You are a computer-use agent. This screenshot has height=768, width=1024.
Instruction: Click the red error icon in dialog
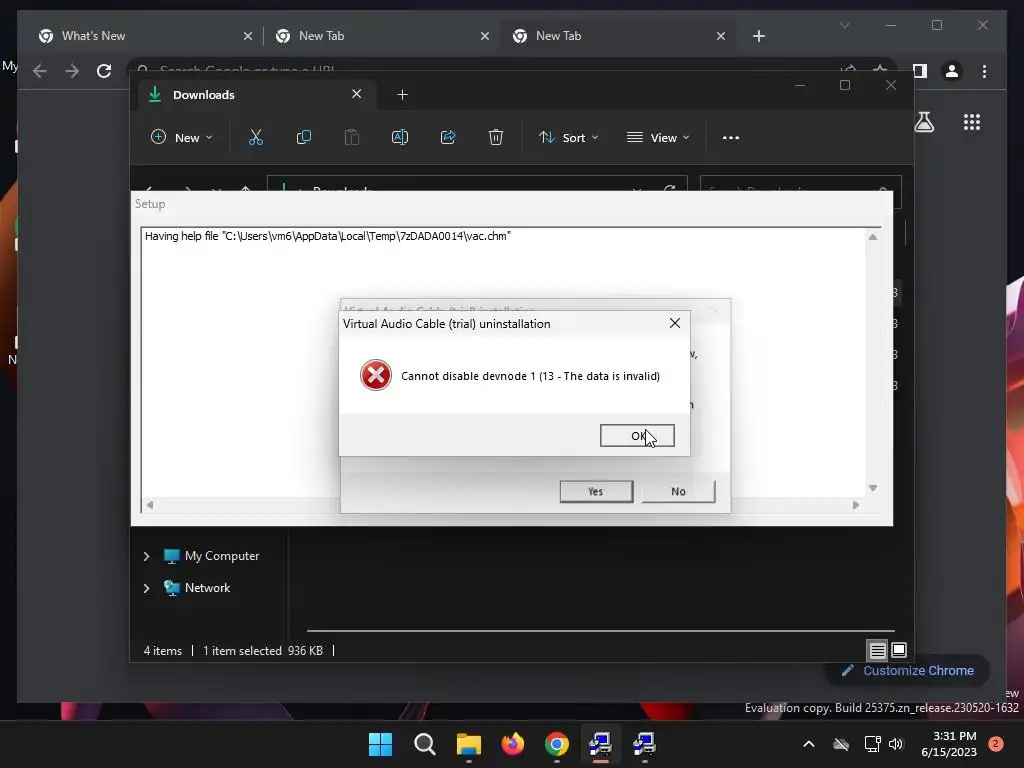pos(376,375)
